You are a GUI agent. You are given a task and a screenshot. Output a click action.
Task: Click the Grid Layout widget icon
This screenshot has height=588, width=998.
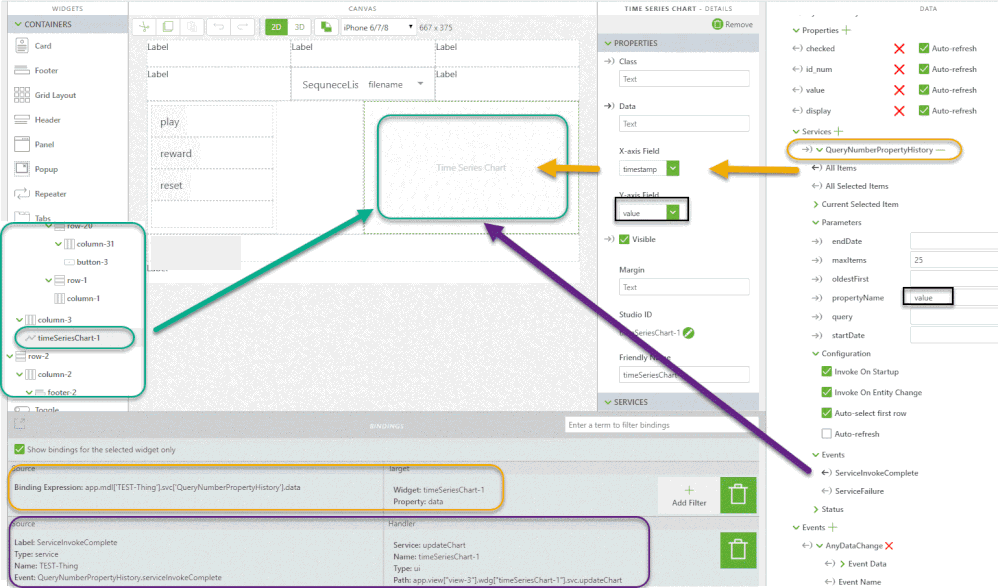coord(22,95)
